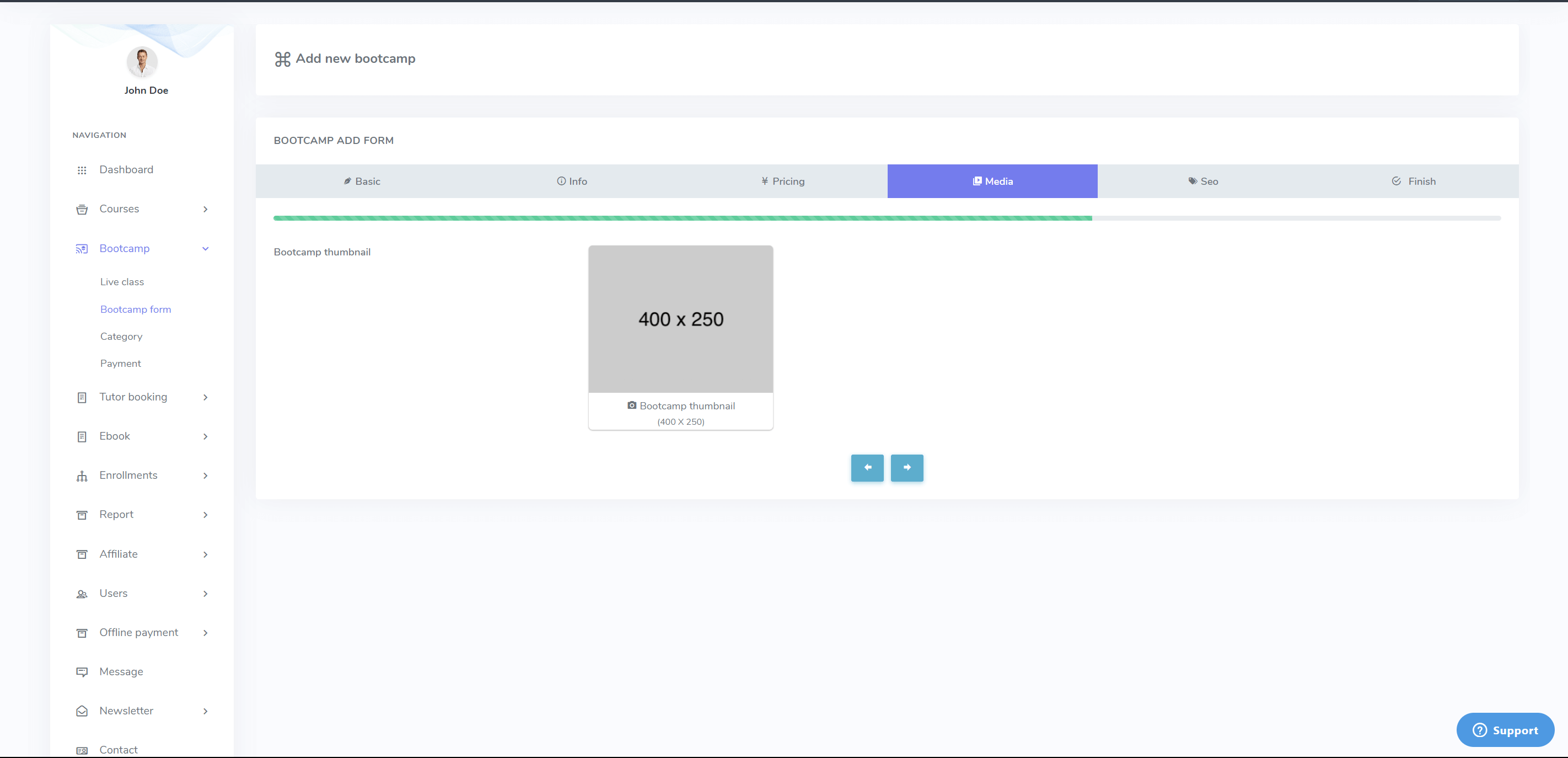Click the camera icon under the thumbnail

tap(632, 405)
